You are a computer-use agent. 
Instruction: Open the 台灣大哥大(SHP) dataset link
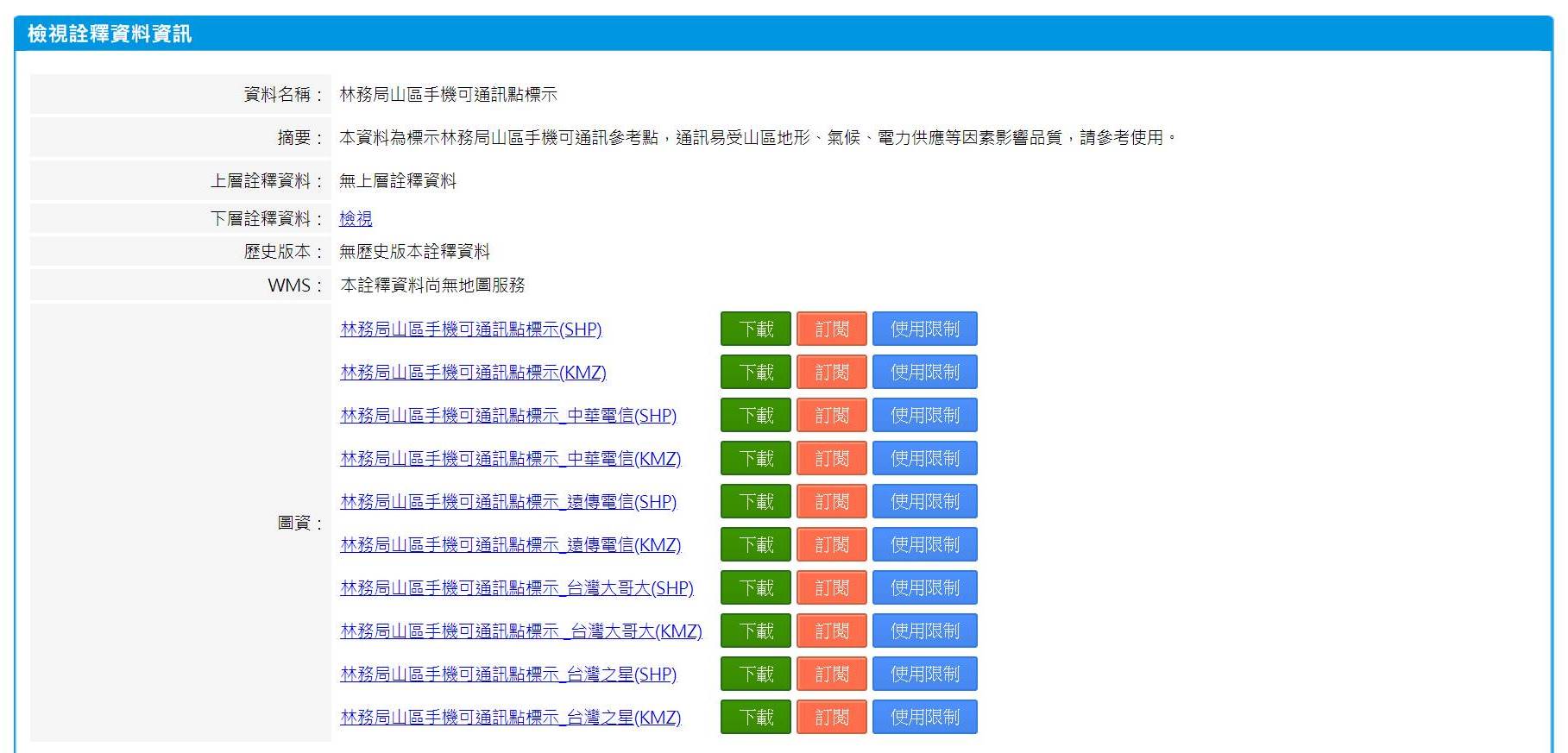pyautogui.click(x=516, y=587)
